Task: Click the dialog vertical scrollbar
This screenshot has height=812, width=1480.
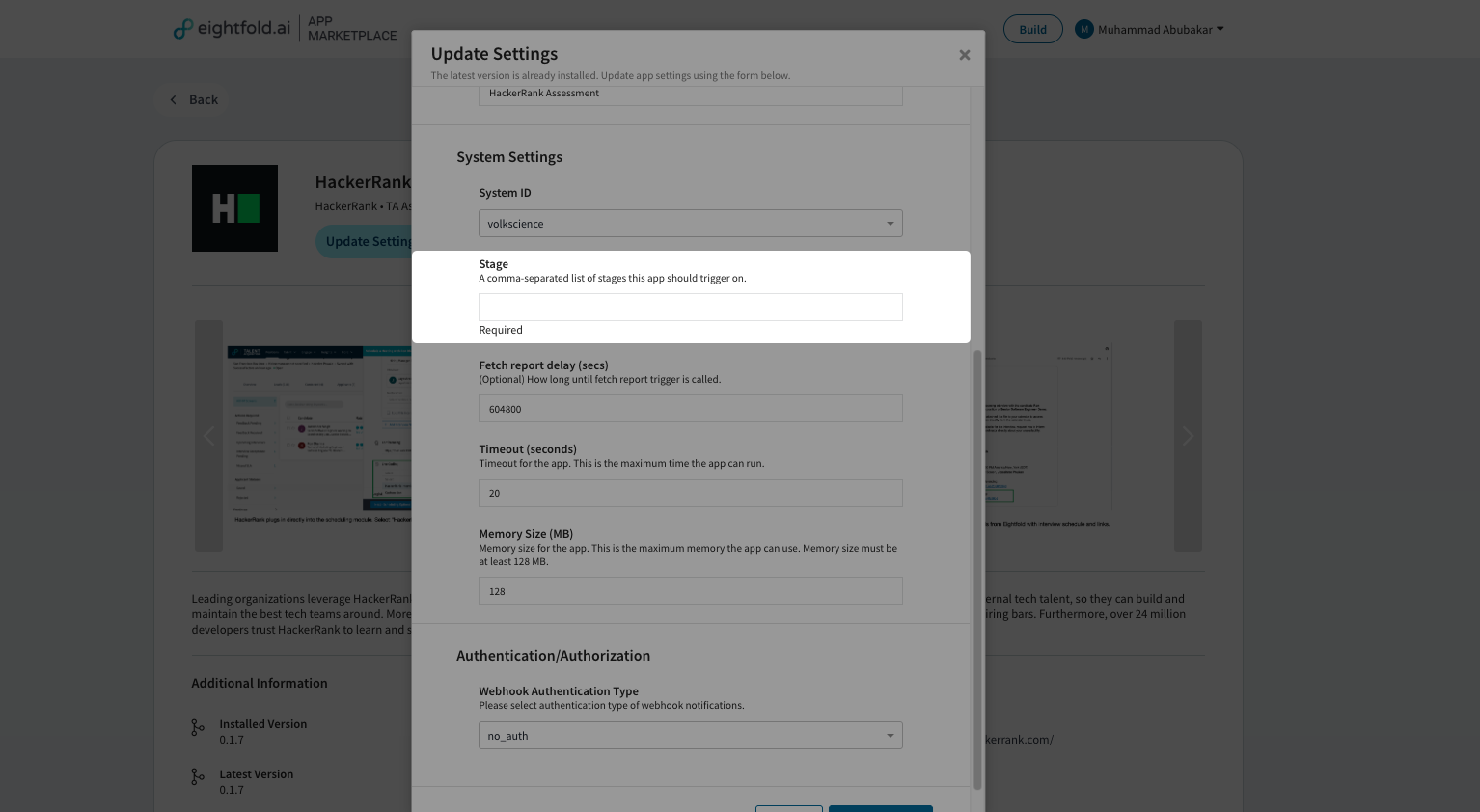Action: click(977, 569)
